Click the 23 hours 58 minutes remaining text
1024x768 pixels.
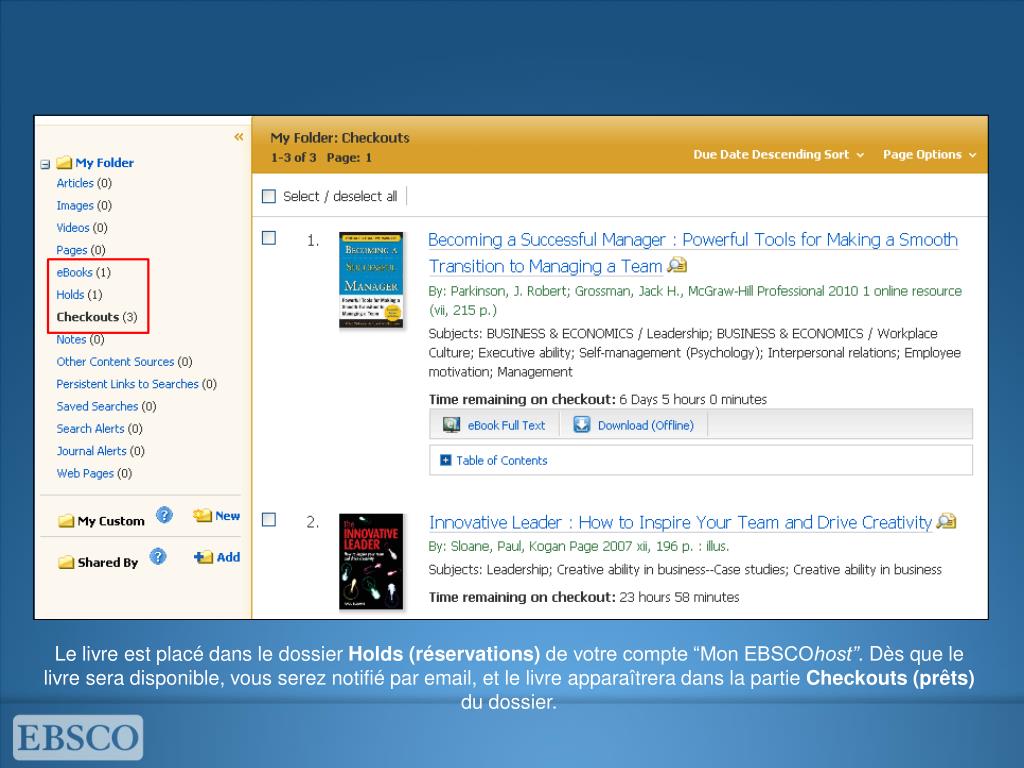click(679, 597)
